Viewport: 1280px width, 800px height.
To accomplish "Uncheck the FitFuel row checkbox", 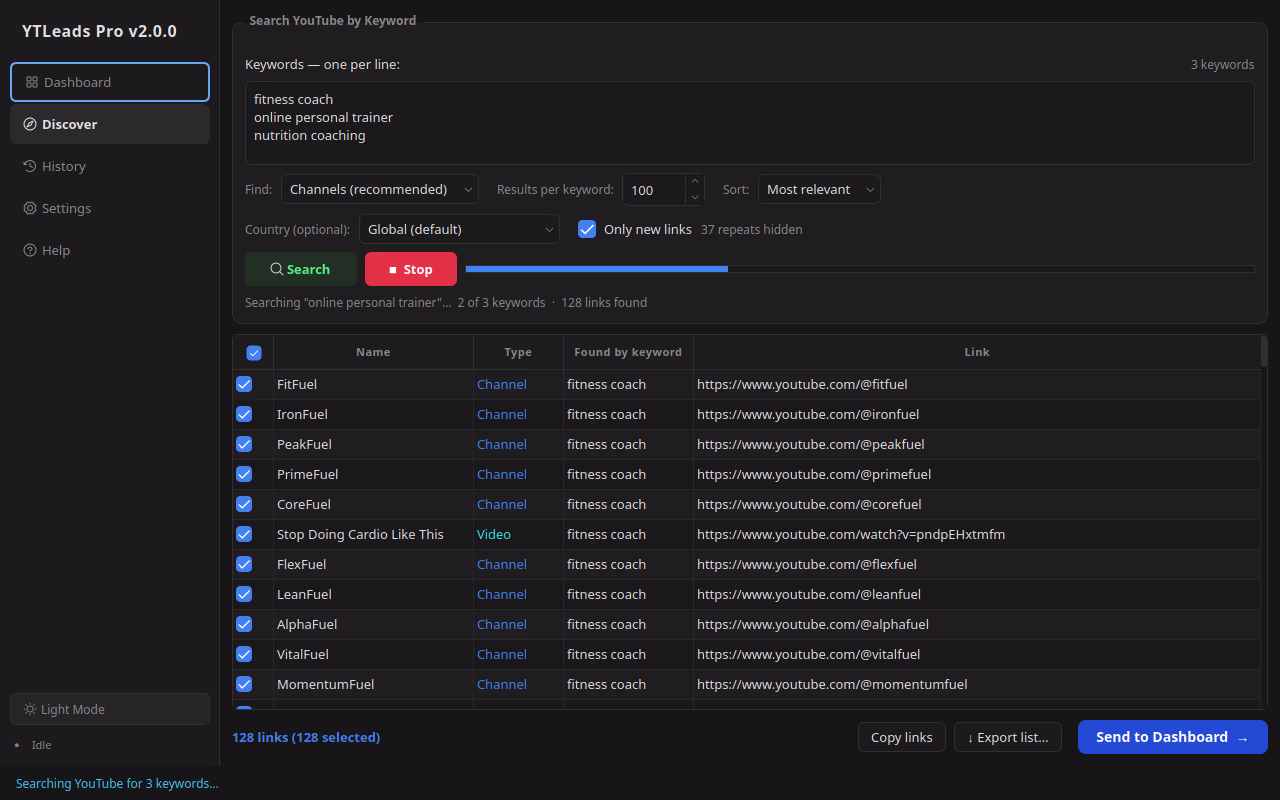I will point(244,384).
